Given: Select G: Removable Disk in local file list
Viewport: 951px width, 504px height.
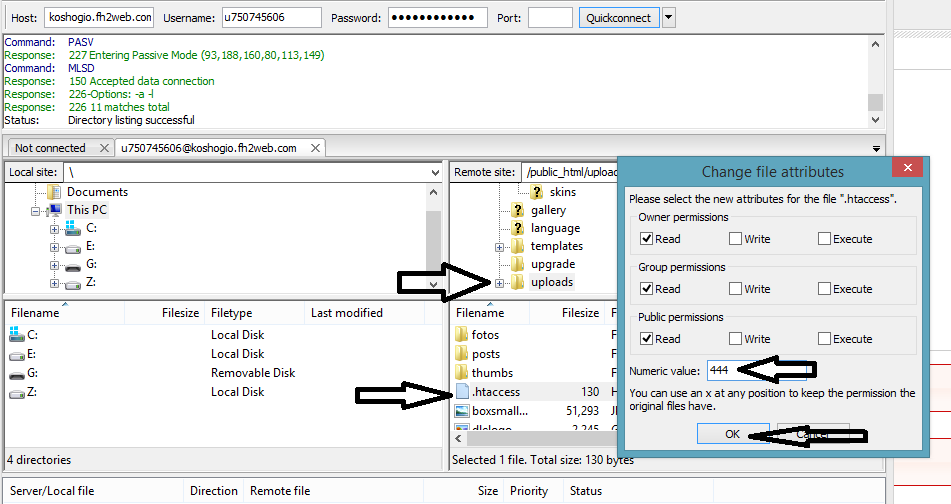Looking at the screenshot, I should click(223, 372).
